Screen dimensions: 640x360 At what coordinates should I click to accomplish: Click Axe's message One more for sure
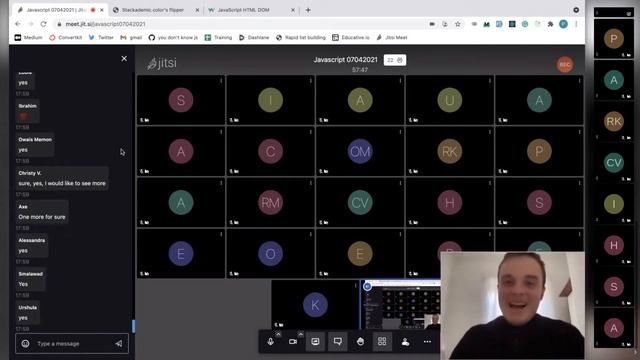tap(42, 212)
